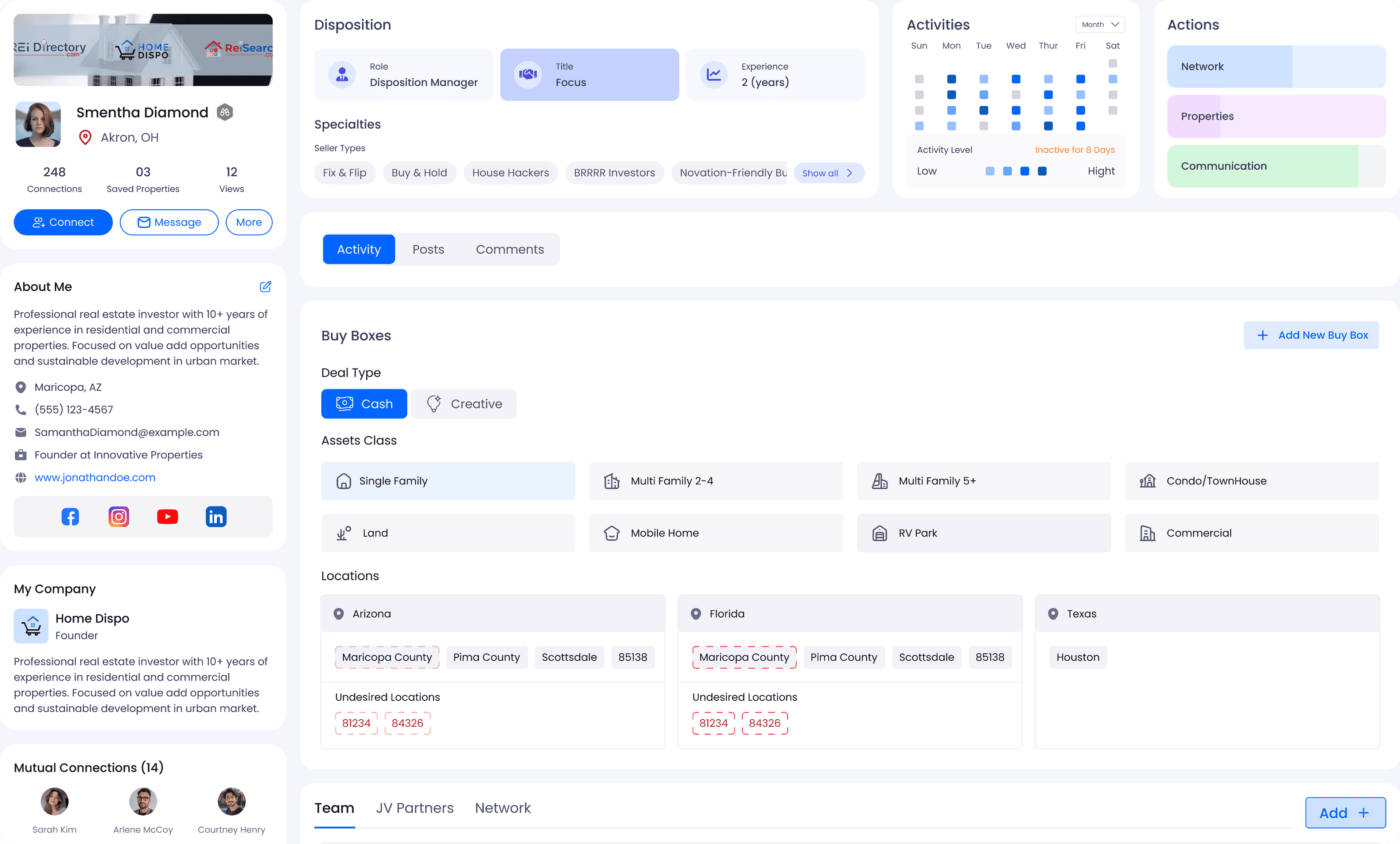Open the www.jonathandoe.com link
This screenshot has height=844, width=1400.
95,478
